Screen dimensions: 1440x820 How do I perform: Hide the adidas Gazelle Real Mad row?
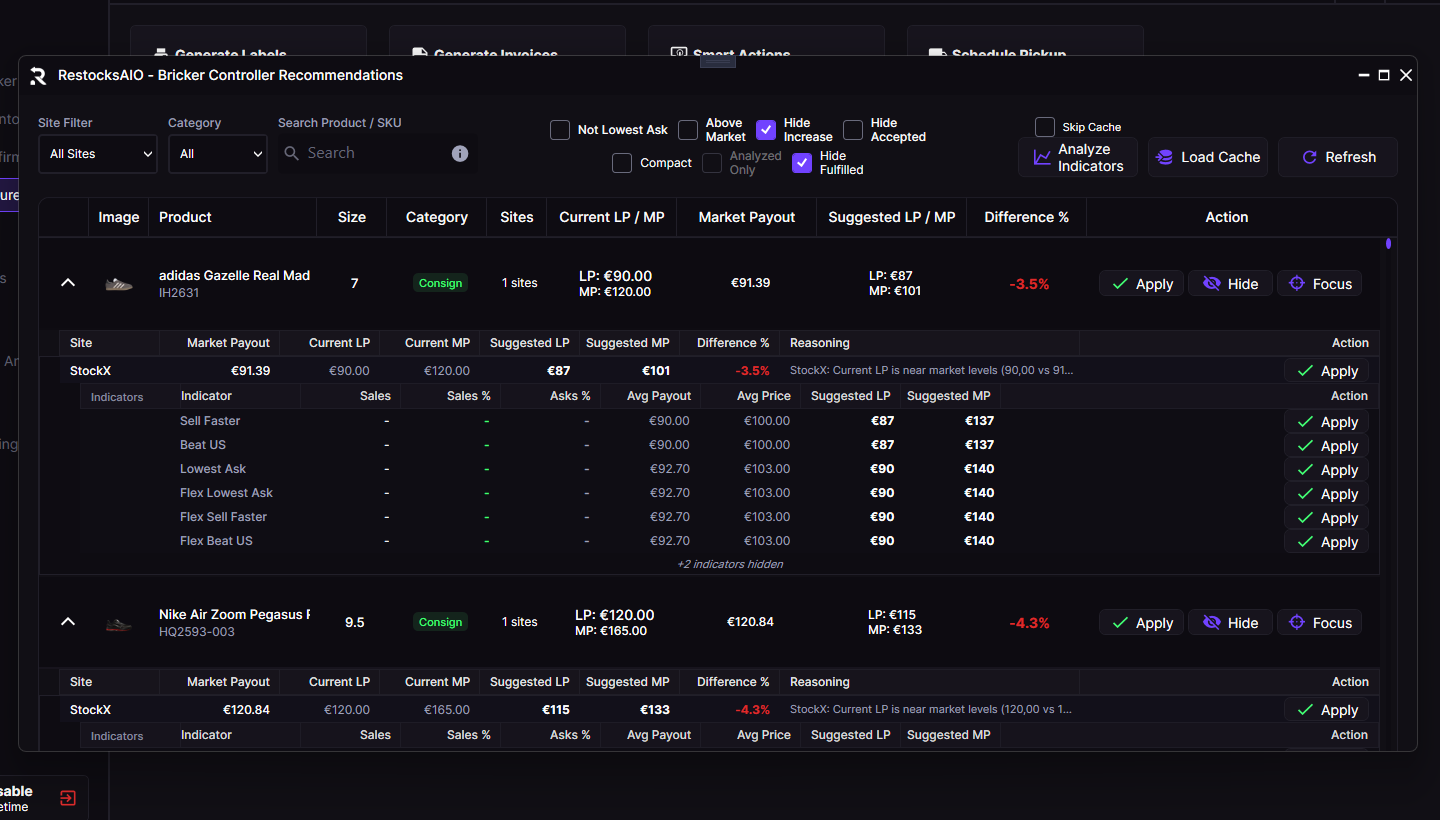[1230, 284]
